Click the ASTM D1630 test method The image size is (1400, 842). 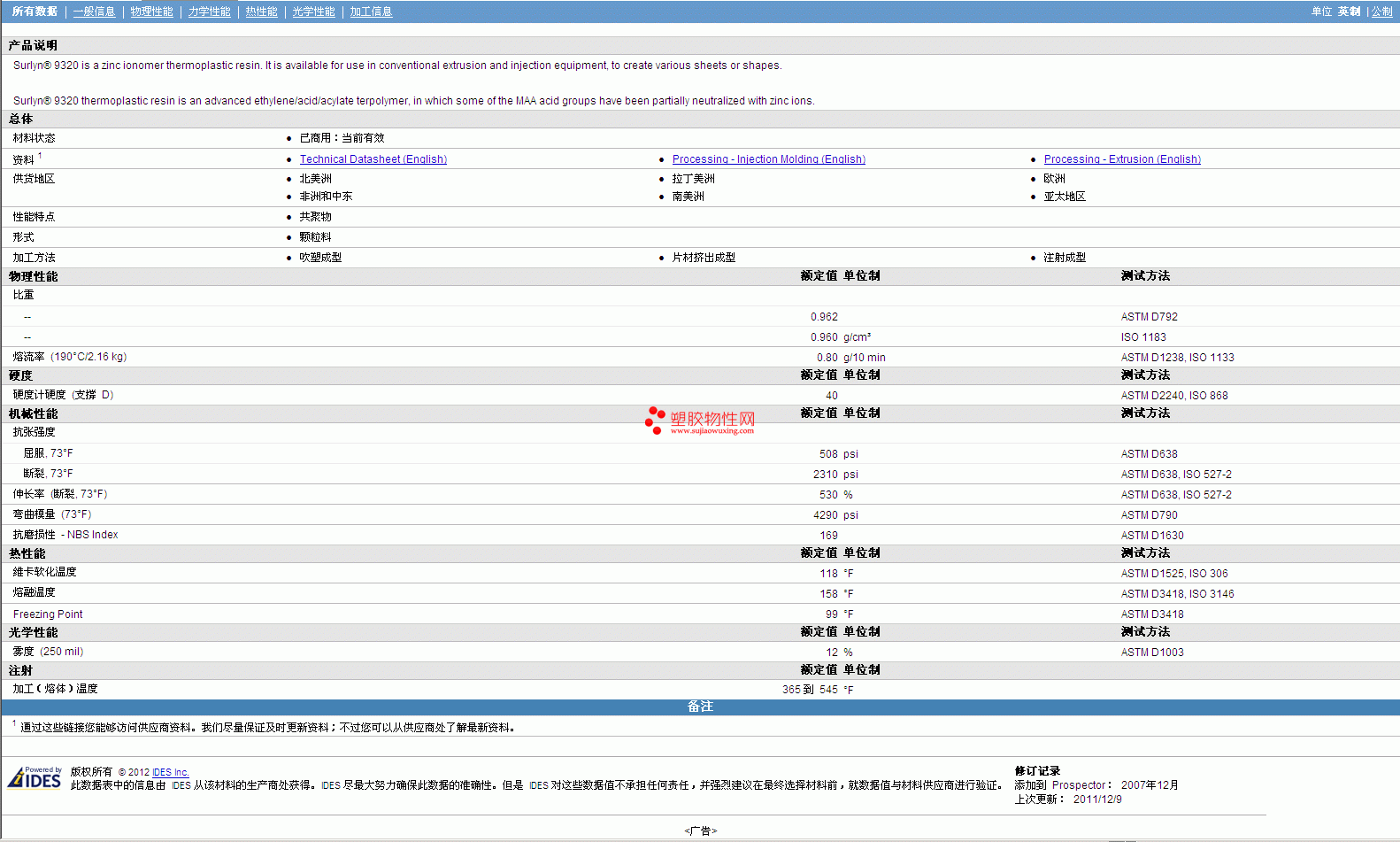click(1152, 536)
